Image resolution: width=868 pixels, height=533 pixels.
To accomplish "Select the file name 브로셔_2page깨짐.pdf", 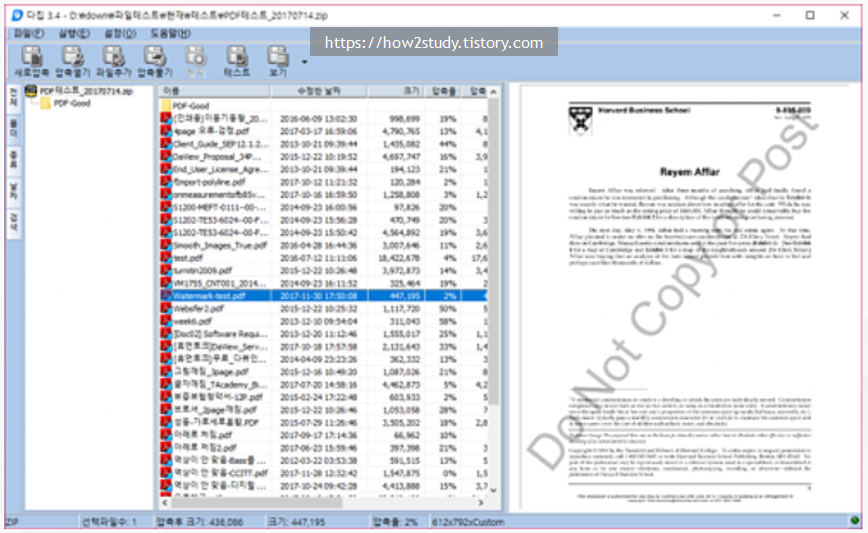I will click(x=215, y=410).
